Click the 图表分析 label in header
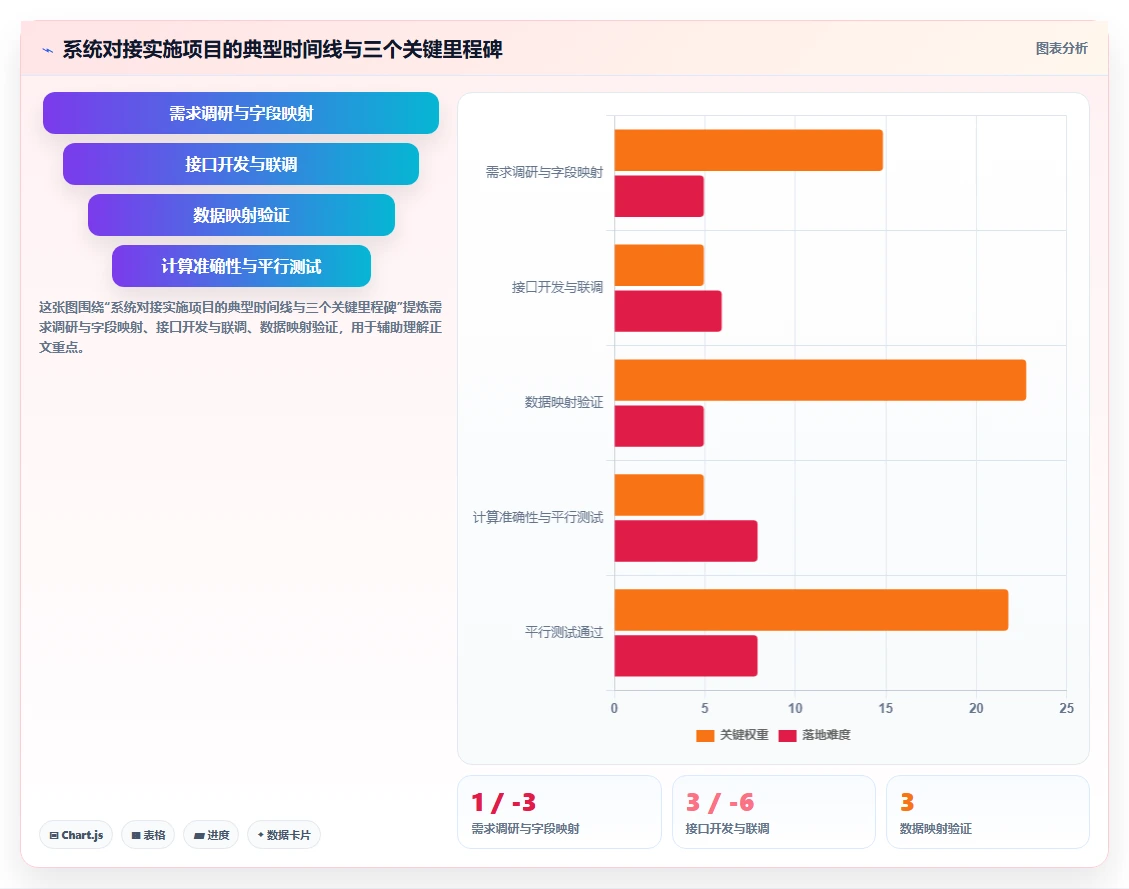The width and height of the screenshot is (1129, 889). pos(1061,48)
